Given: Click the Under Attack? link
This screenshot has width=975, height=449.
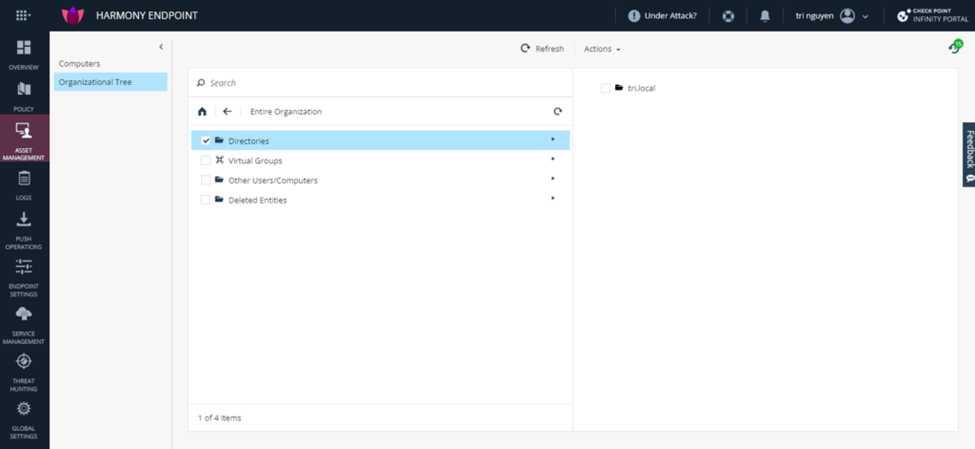Looking at the screenshot, I should coord(670,16).
